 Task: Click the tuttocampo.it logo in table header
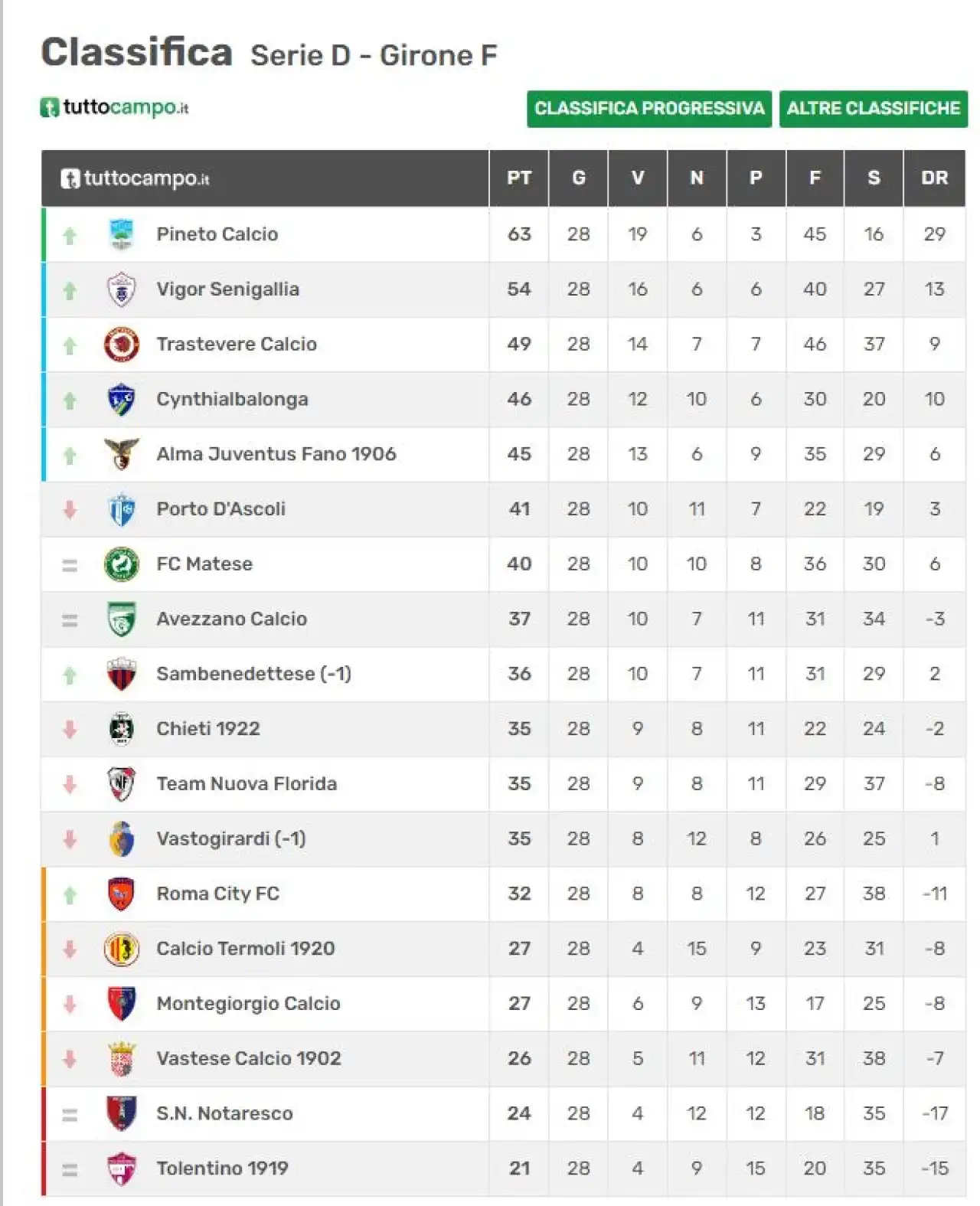click(135, 178)
